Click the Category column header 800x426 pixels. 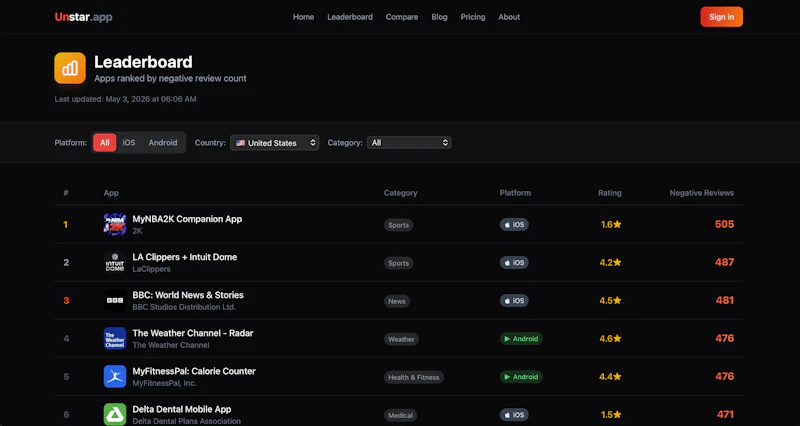point(401,193)
